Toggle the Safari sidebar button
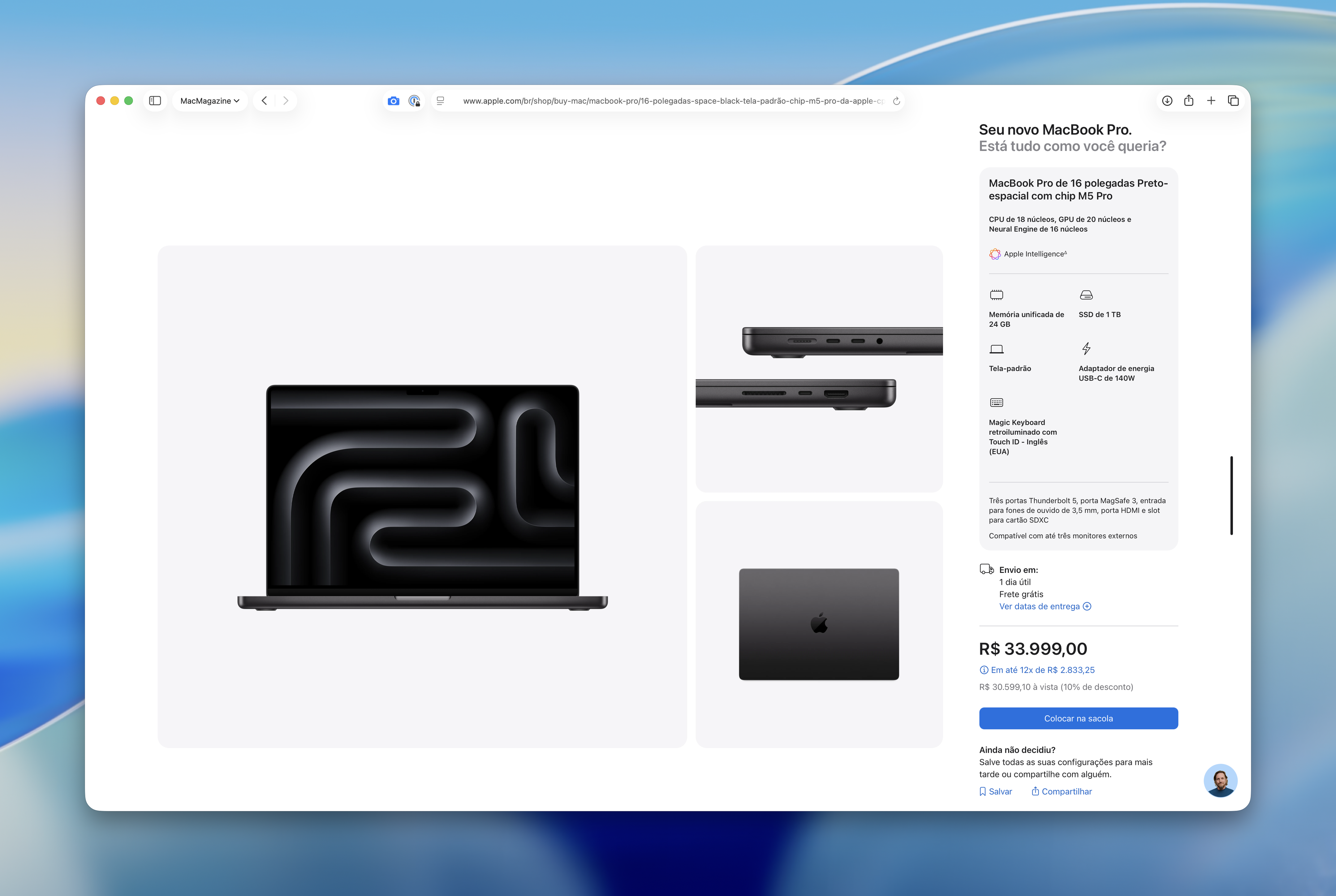This screenshot has height=896, width=1336. (155, 100)
